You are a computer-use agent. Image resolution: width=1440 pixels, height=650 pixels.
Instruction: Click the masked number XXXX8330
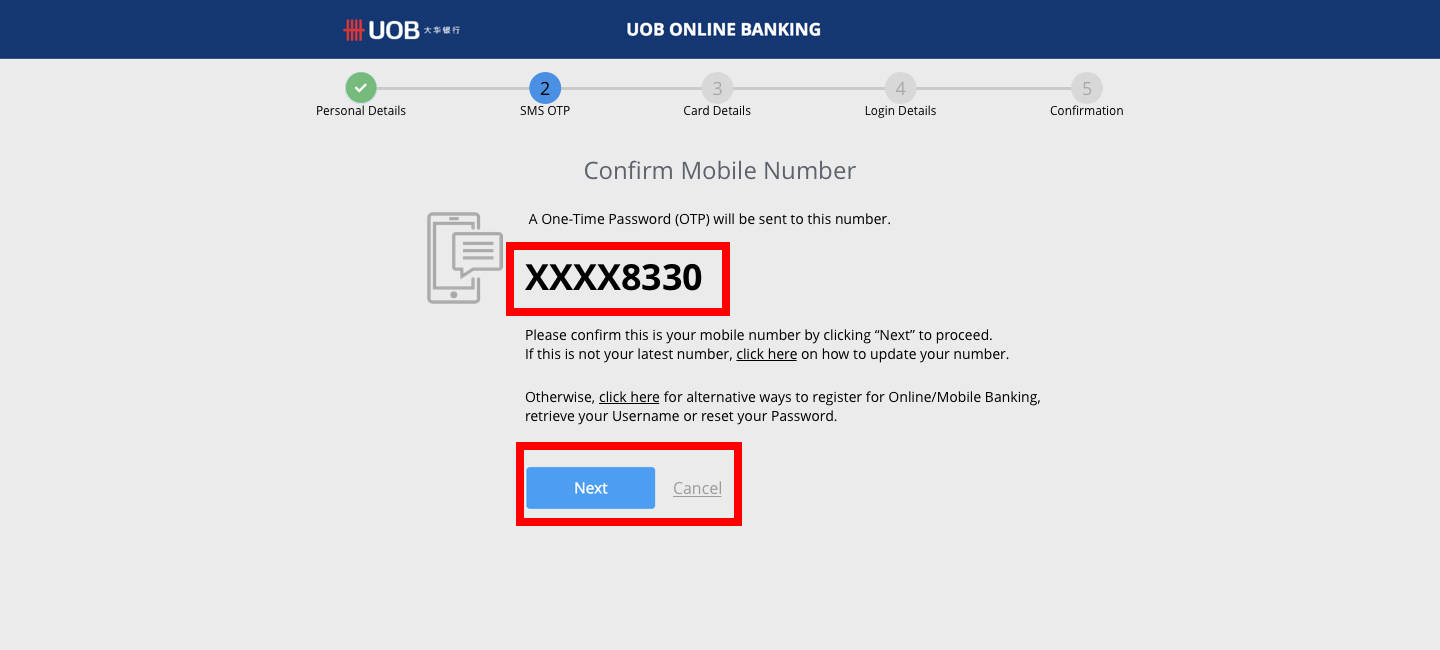[x=614, y=277]
